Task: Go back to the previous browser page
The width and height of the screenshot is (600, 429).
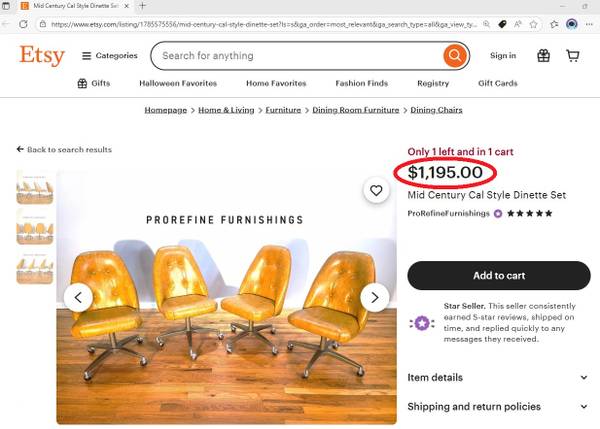Action: [x=9, y=23]
